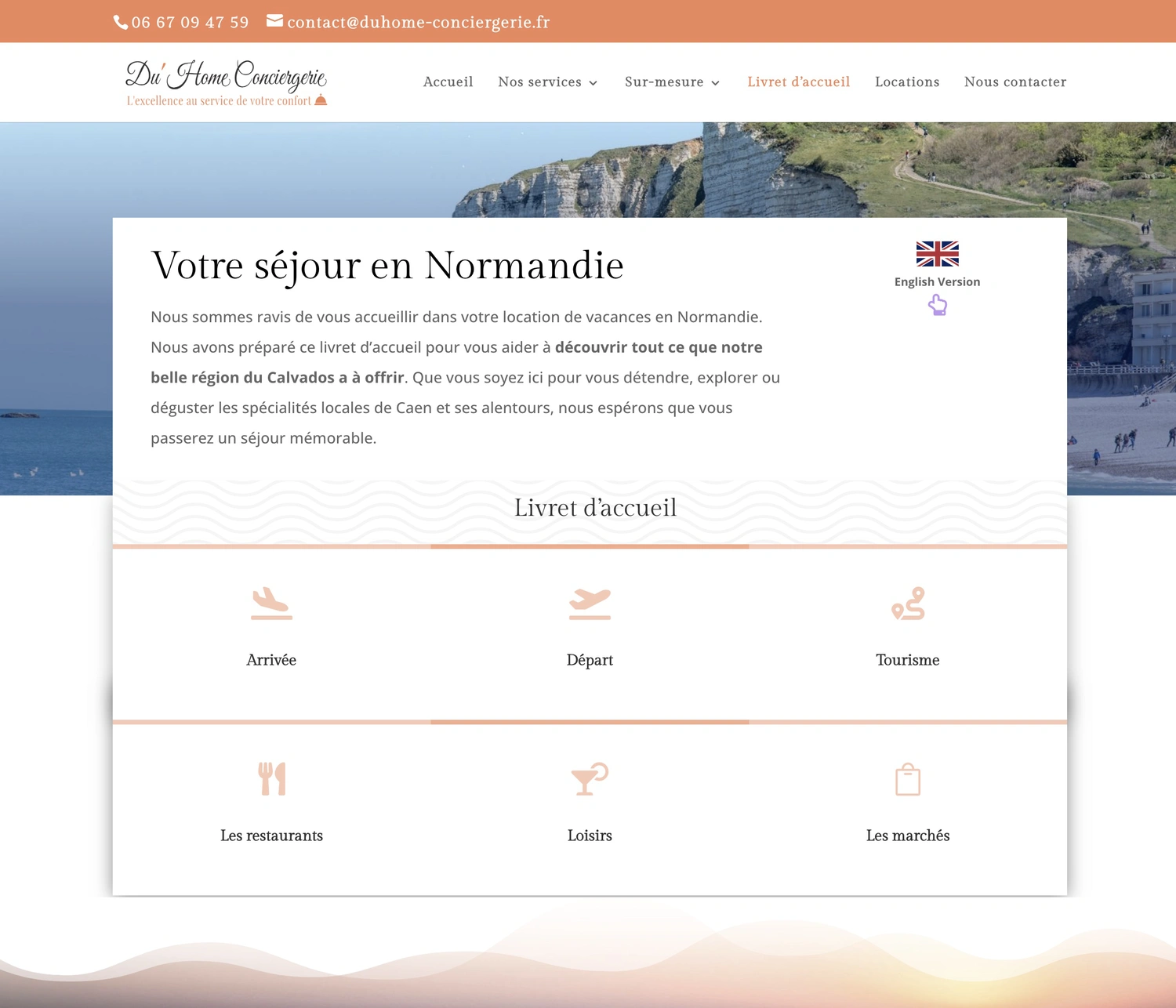Click the Tourisme route map icon
This screenshot has height=1008, width=1176.
tap(908, 604)
